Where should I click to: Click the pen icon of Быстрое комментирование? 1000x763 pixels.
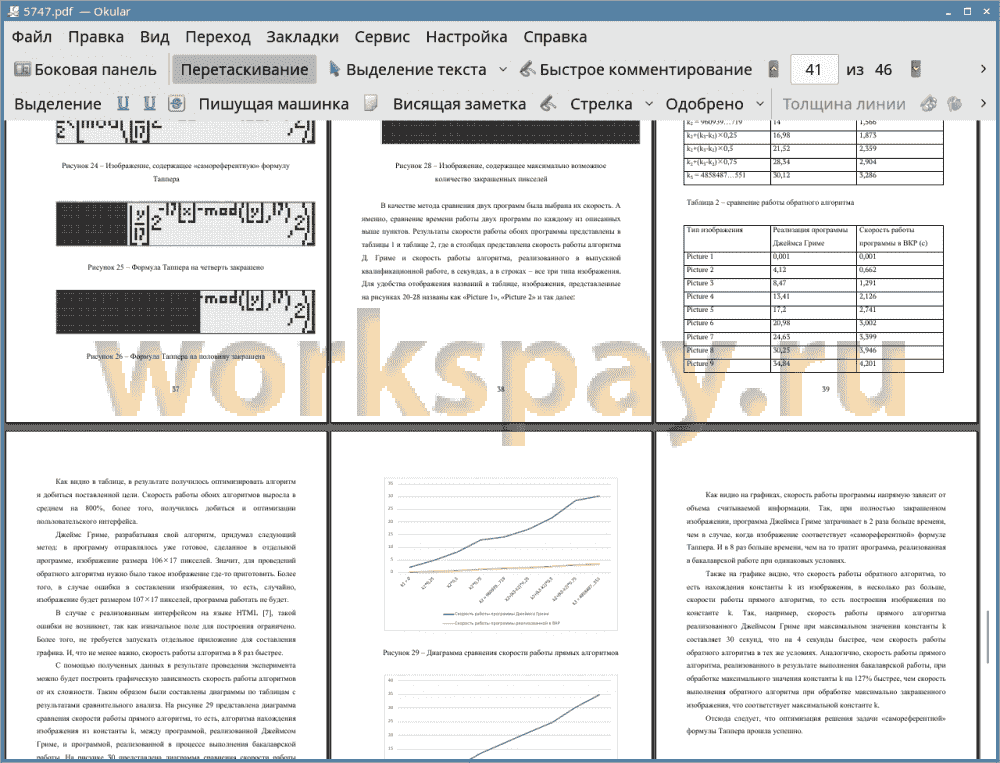(527, 69)
